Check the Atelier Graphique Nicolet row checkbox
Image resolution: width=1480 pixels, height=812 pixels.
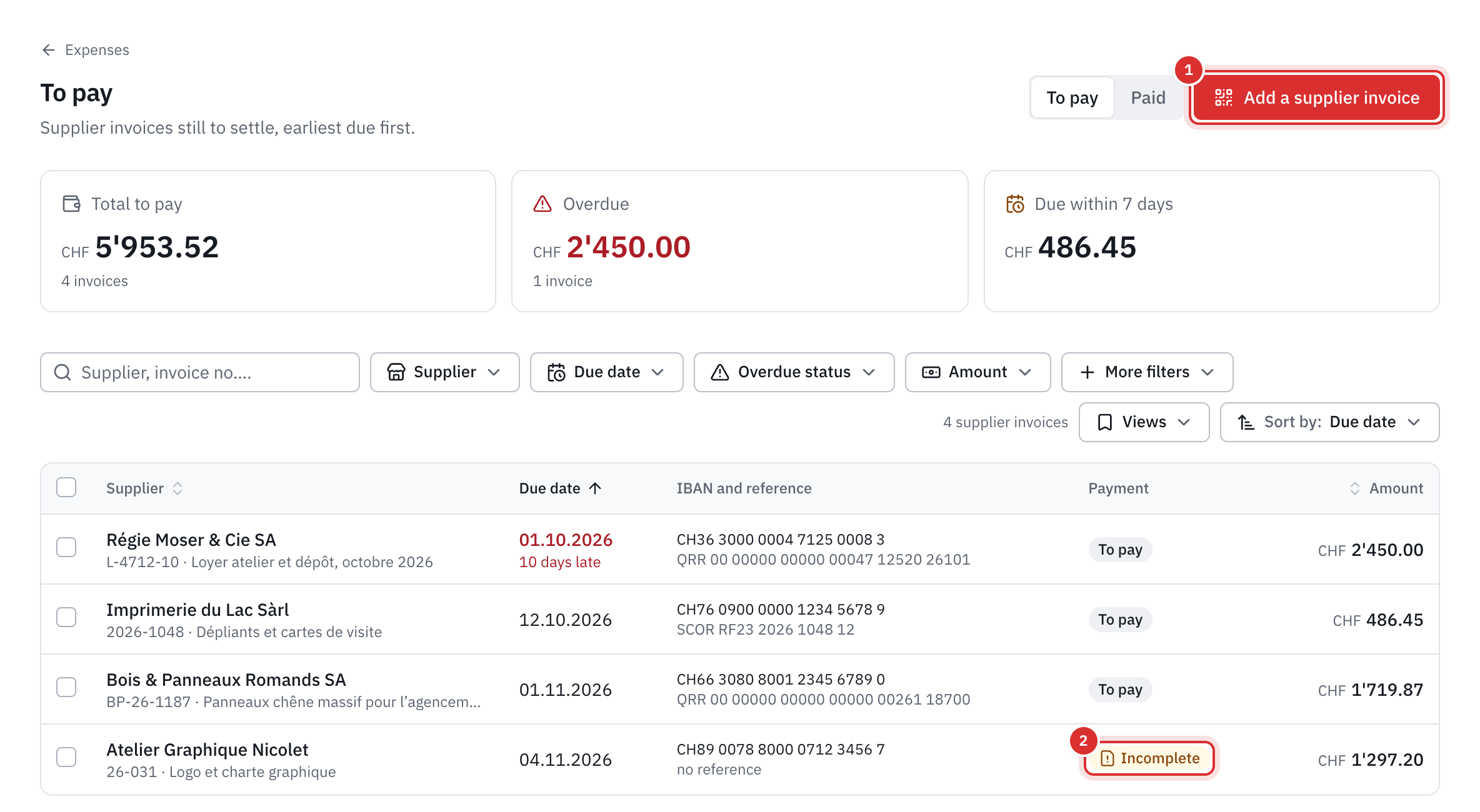(x=66, y=757)
